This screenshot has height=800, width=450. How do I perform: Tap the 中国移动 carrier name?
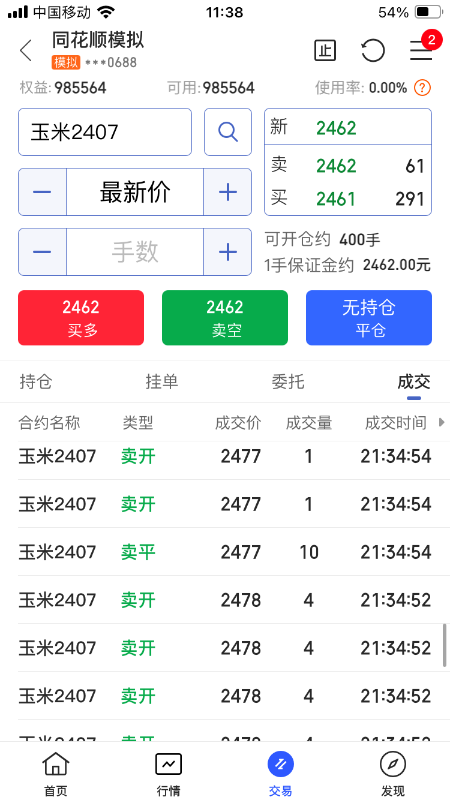62,12
